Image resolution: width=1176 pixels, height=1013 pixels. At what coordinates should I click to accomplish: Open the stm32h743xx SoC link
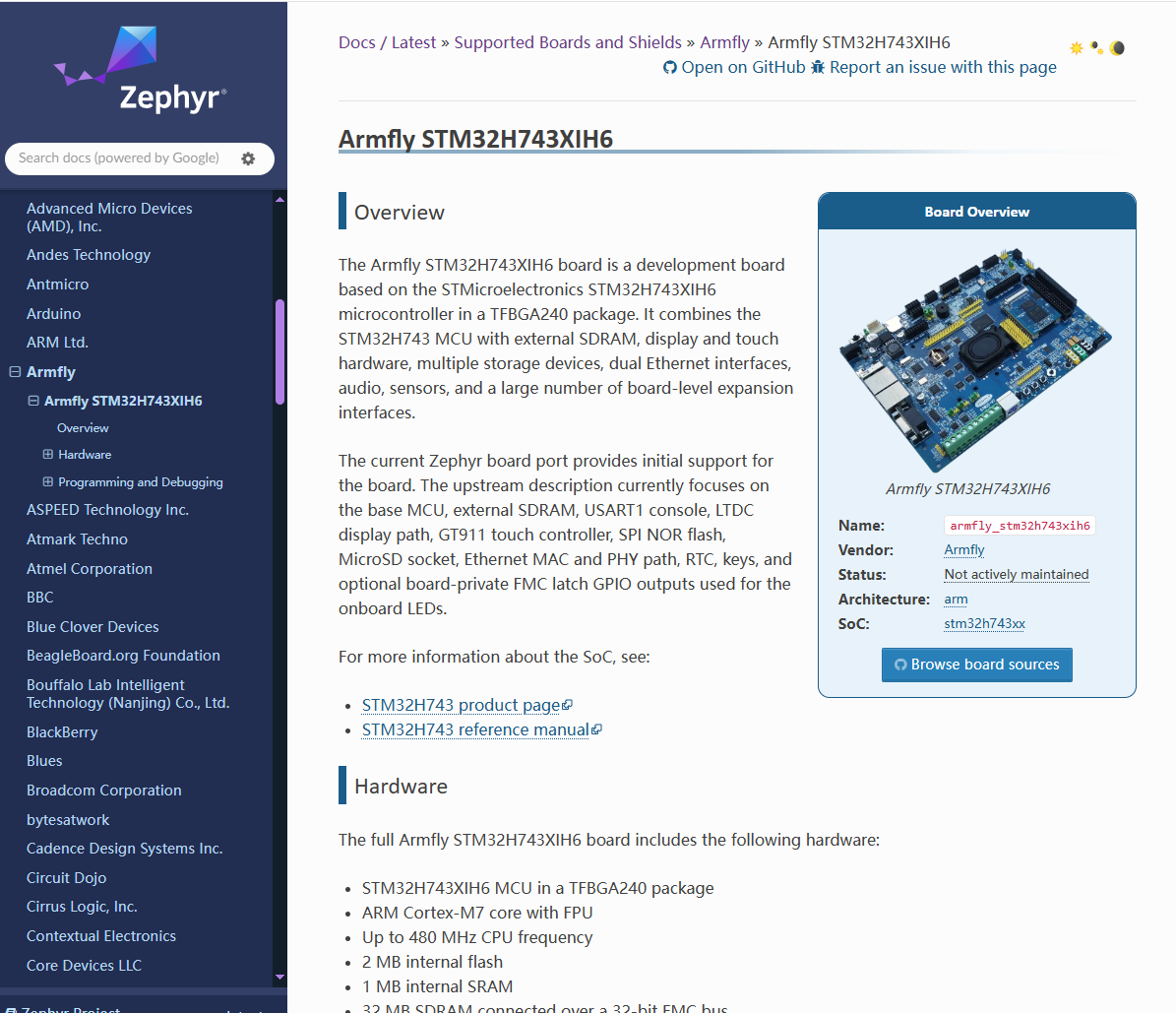984,623
